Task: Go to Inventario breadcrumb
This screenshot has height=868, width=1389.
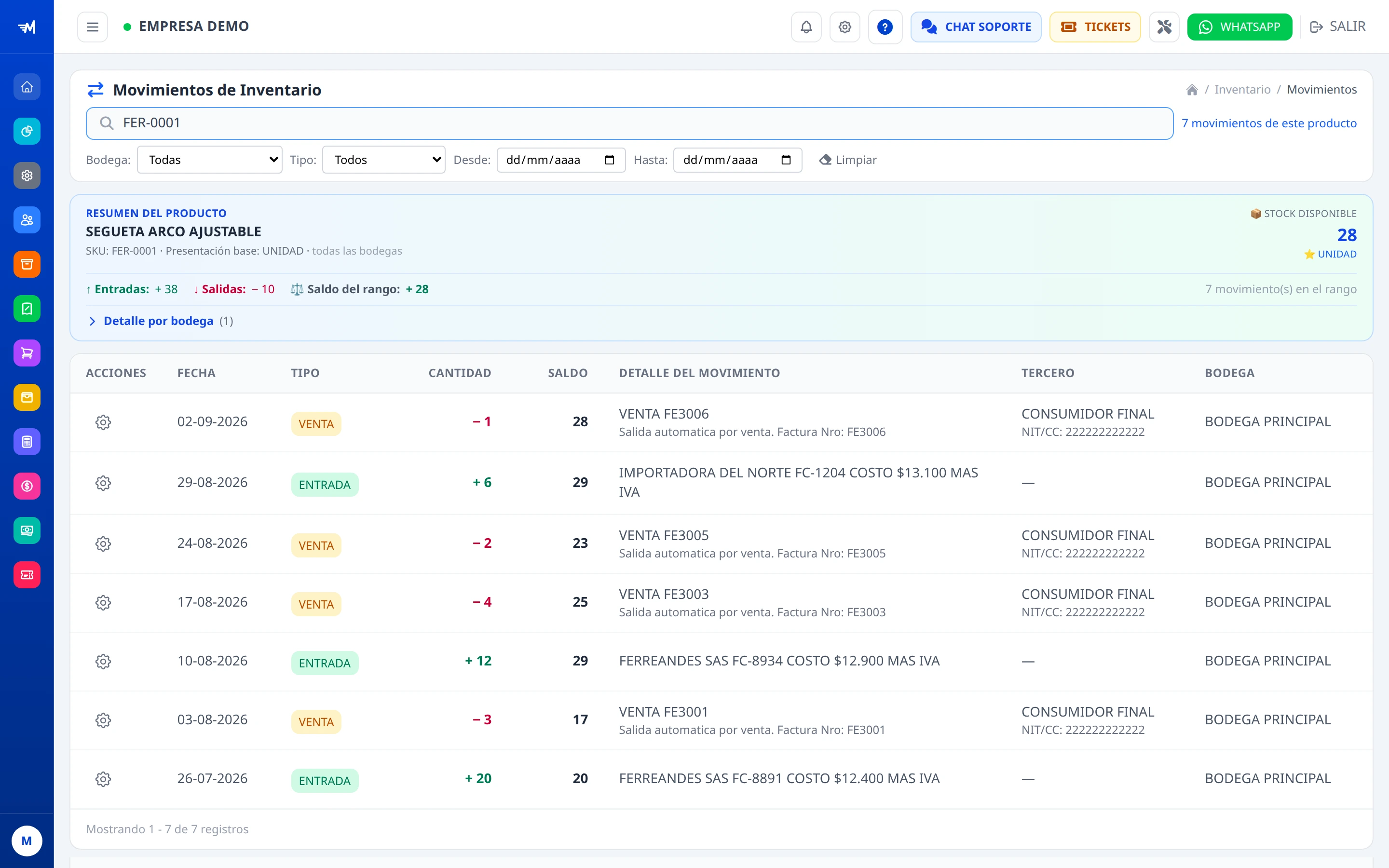Action: point(1242,90)
